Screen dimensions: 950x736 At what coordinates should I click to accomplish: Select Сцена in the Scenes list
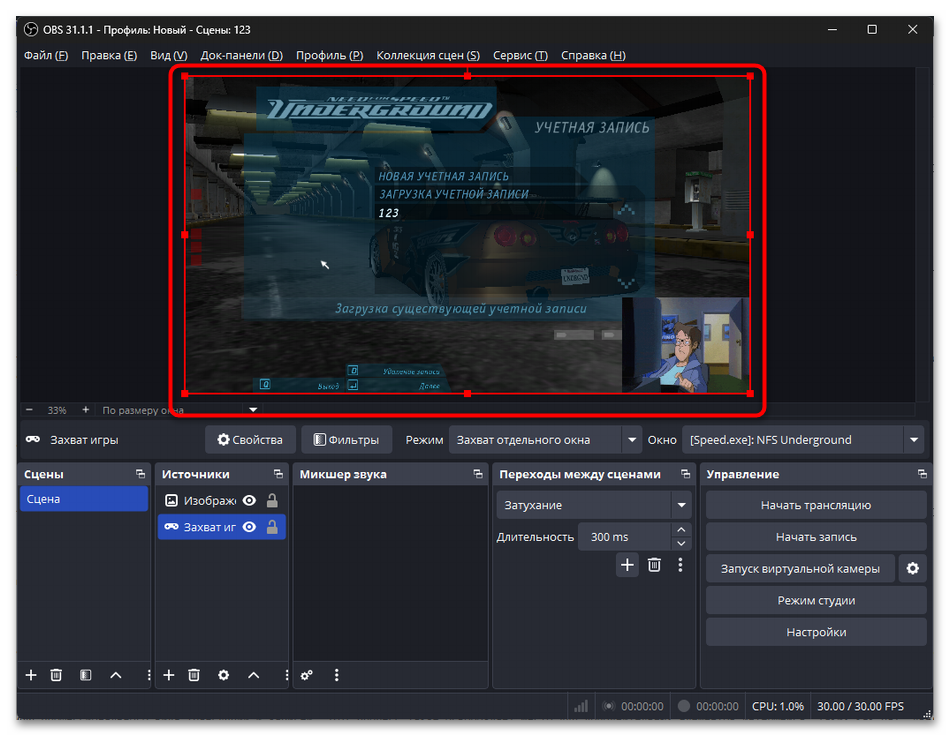84,499
